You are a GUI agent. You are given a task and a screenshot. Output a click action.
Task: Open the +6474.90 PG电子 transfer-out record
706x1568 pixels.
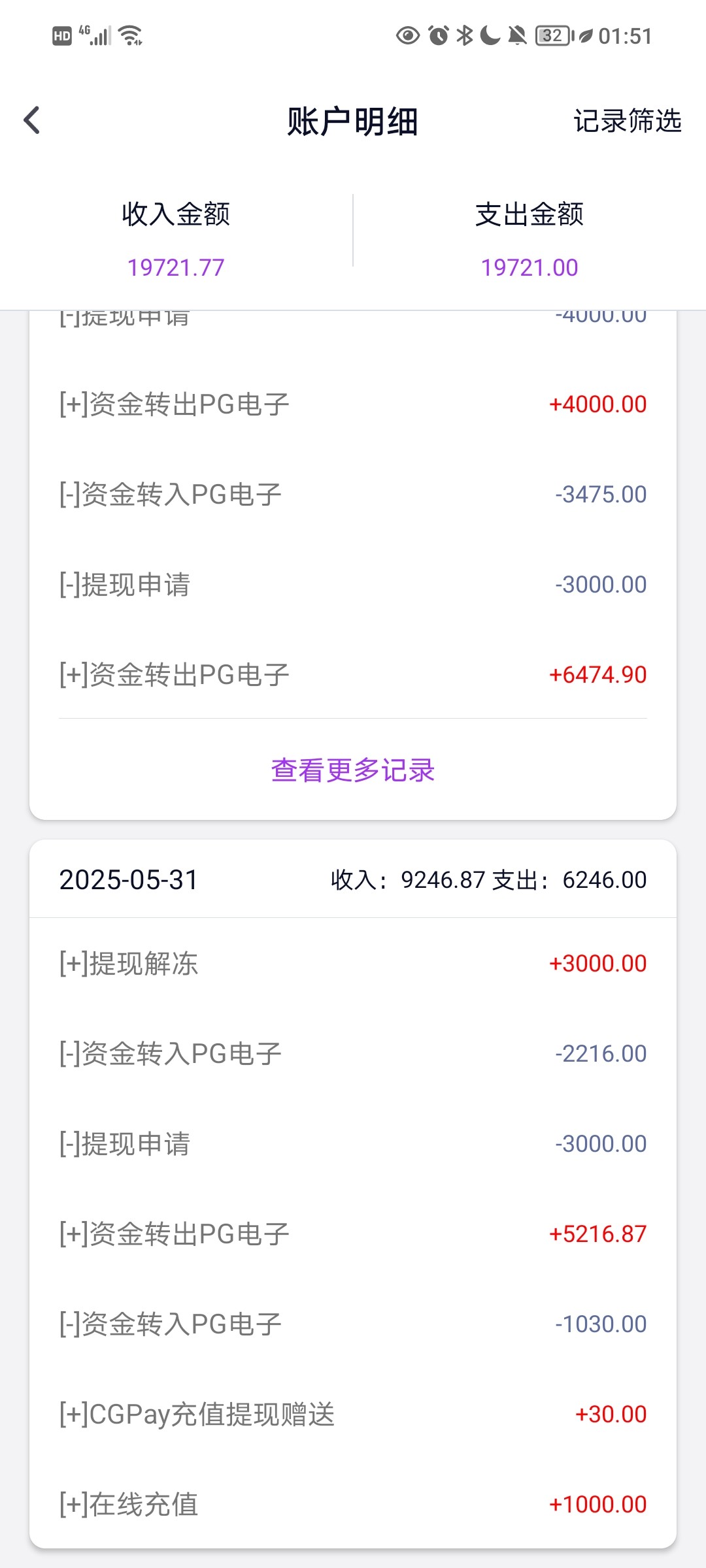pos(353,675)
